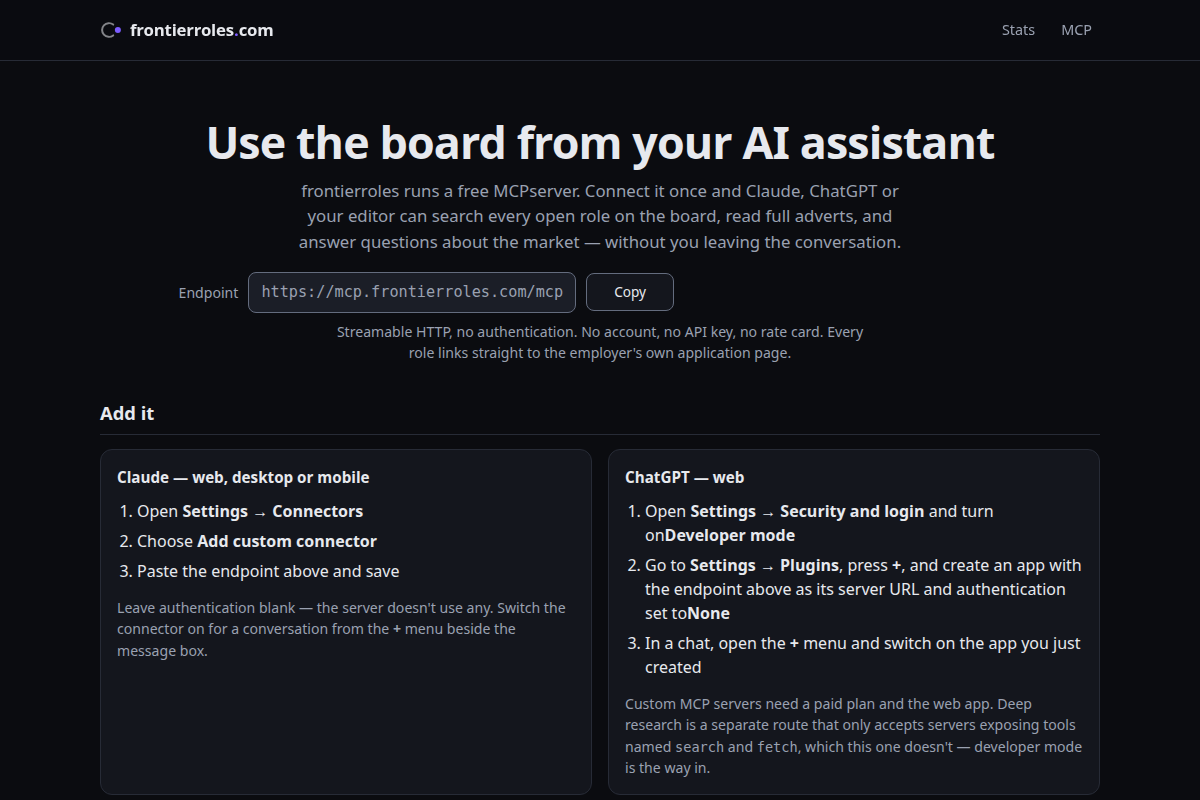Image resolution: width=1200 pixels, height=800 pixels.
Task: Click the "Settings → Plugins" step
Action: point(863,589)
